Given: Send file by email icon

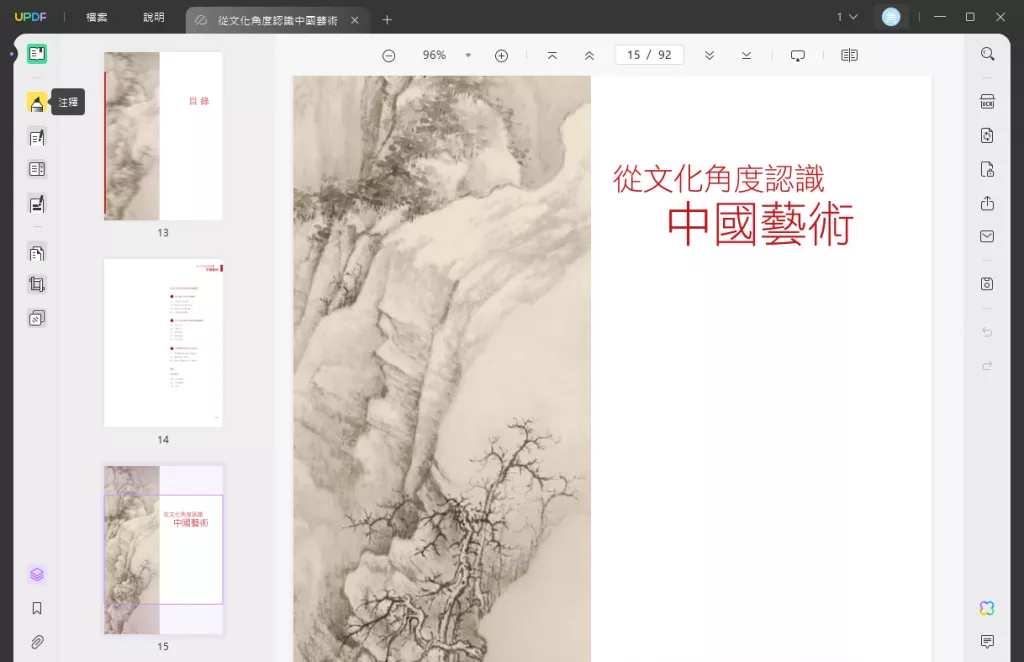Looking at the screenshot, I should (x=987, y=236).
